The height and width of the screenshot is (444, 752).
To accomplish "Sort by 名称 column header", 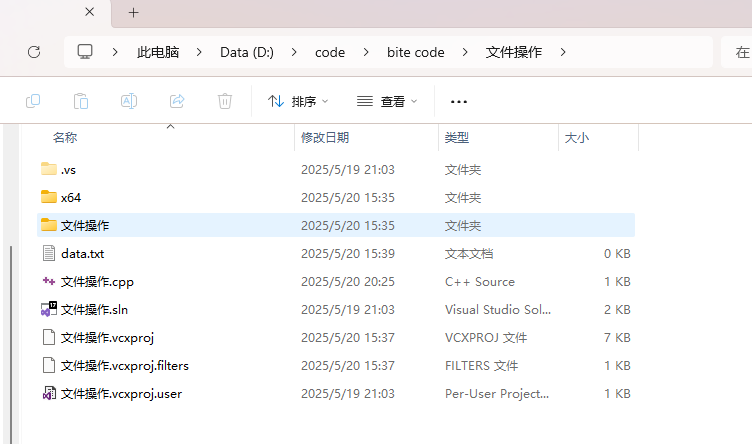I will tap(65, 138).
